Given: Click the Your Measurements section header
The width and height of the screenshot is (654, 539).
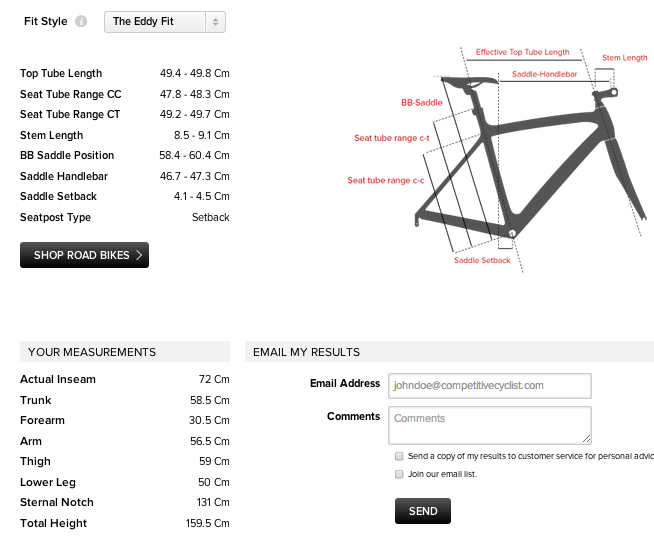Looking at the screenshot, I should [x=92, y=352].
